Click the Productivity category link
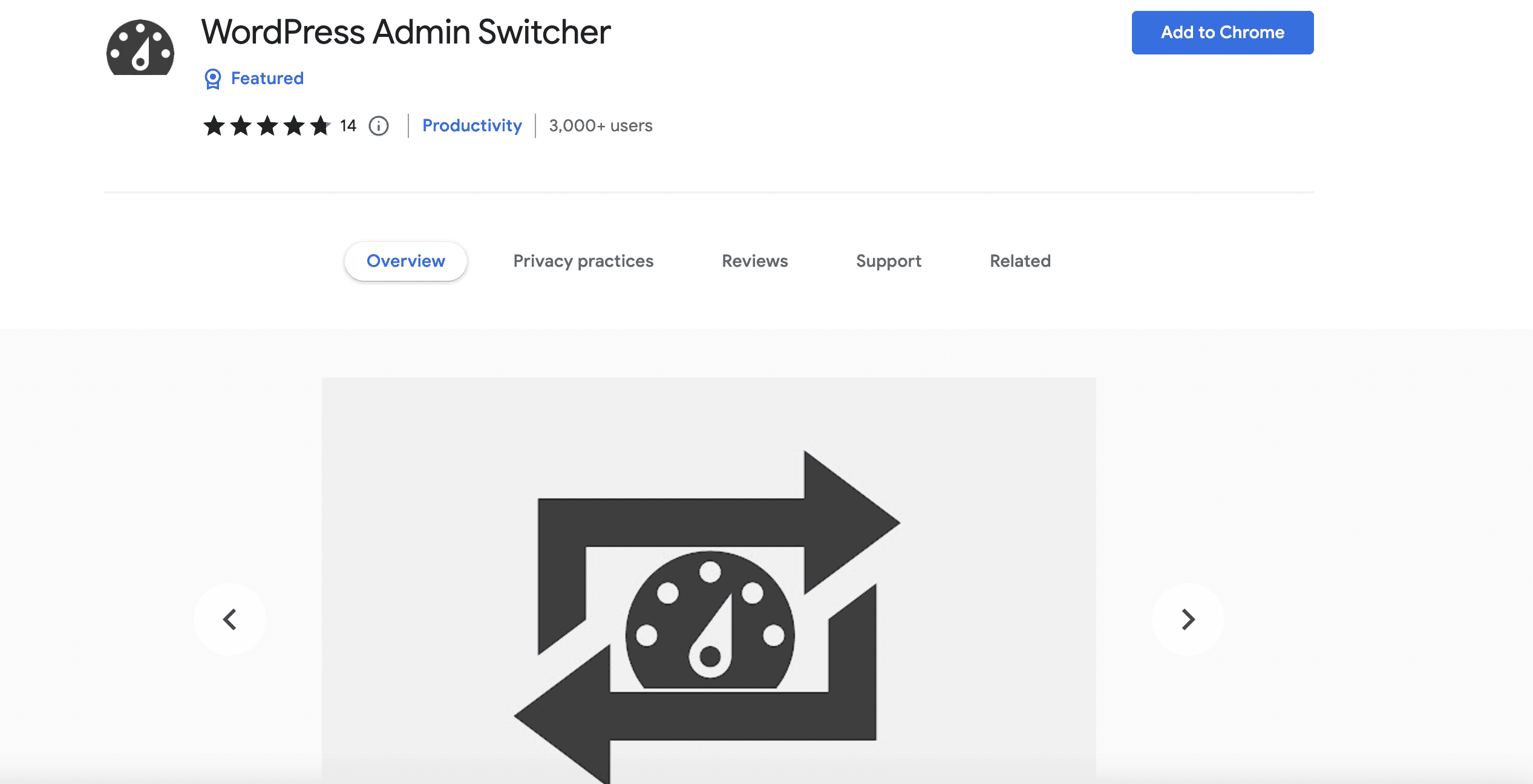Image resolution: width=1533 pixels, height=784 pixels. [x=472, y=125]
